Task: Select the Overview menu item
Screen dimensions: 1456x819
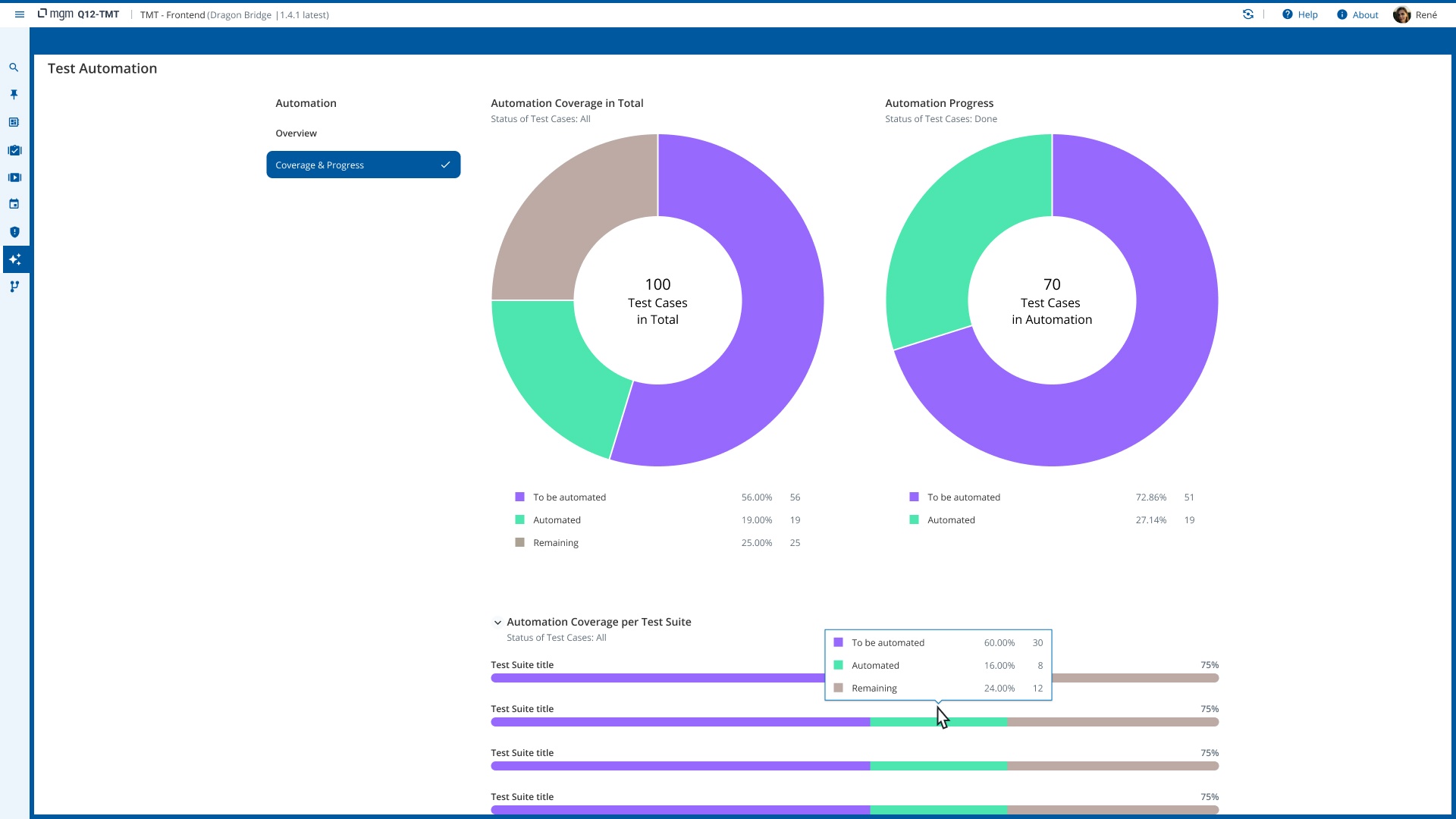Action: pyautogui.click(x=296, y=133)
